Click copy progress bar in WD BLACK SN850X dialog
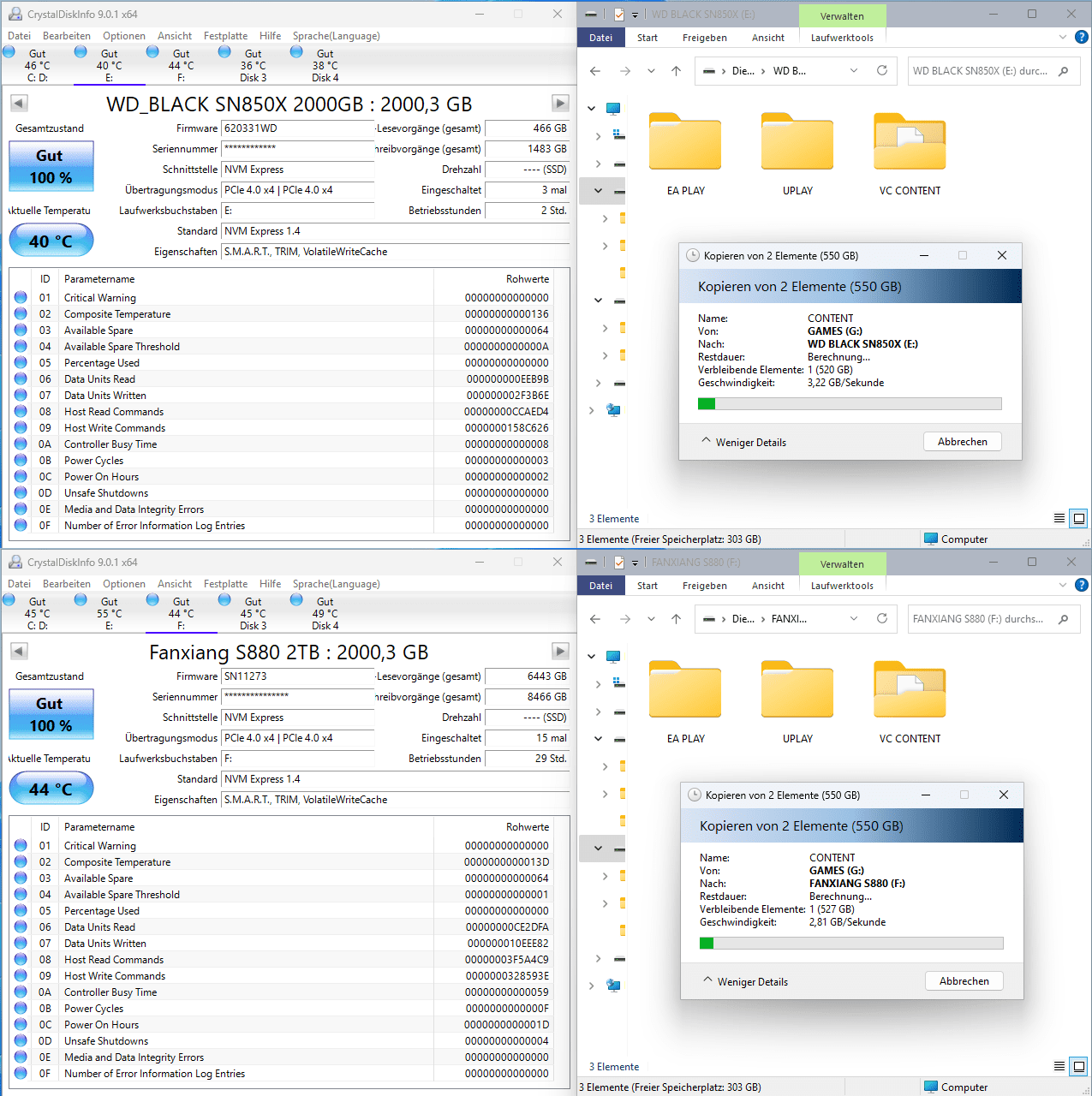Image resolution: width=1092 pixels, height=1096 pixels. [x=850, y=403]
